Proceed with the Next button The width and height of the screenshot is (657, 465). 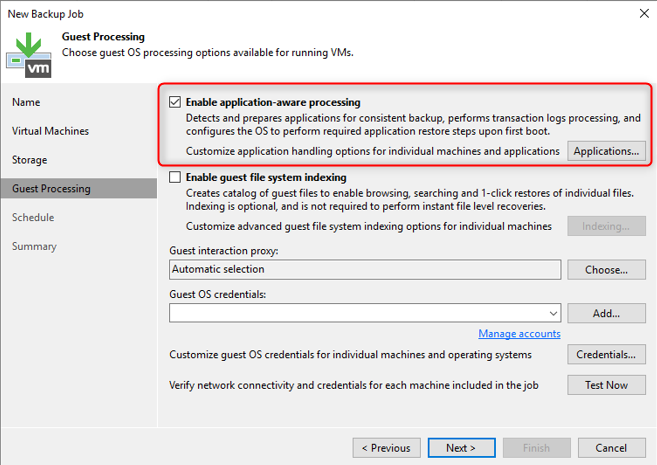coord(461,448)
